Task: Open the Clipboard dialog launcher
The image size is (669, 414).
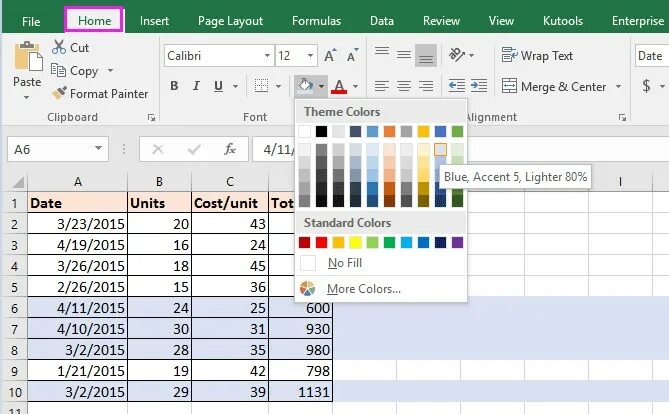Action: coord(151,117)
